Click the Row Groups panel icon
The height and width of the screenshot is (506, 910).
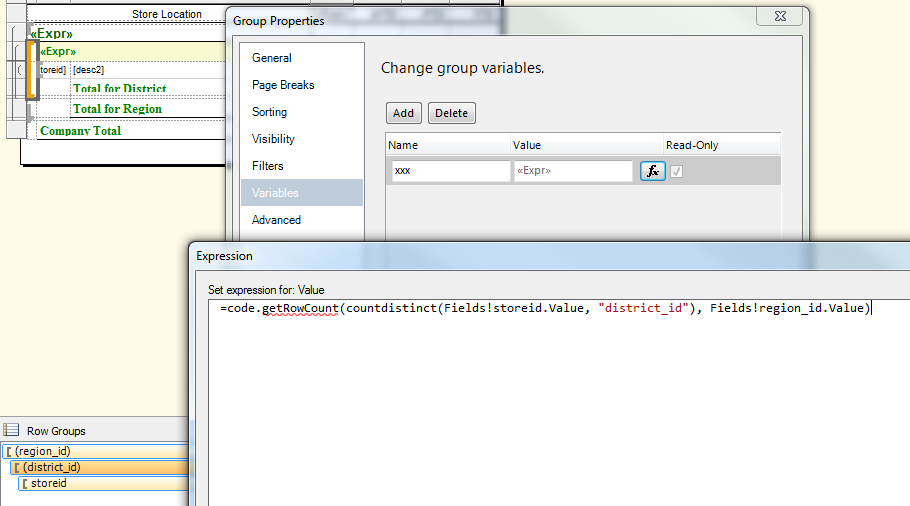pyautogui.click(x=10, y=430)
